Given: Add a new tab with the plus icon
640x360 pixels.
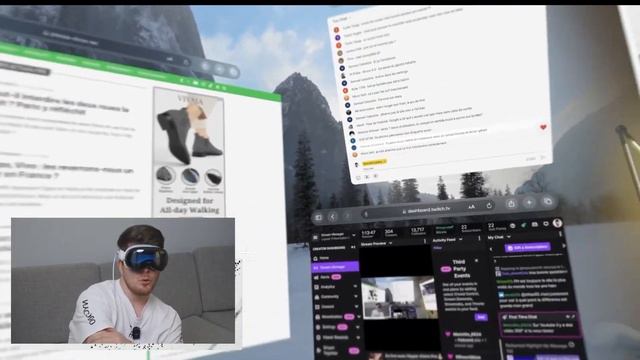Looking at the screenshot, I should (529, 202).
